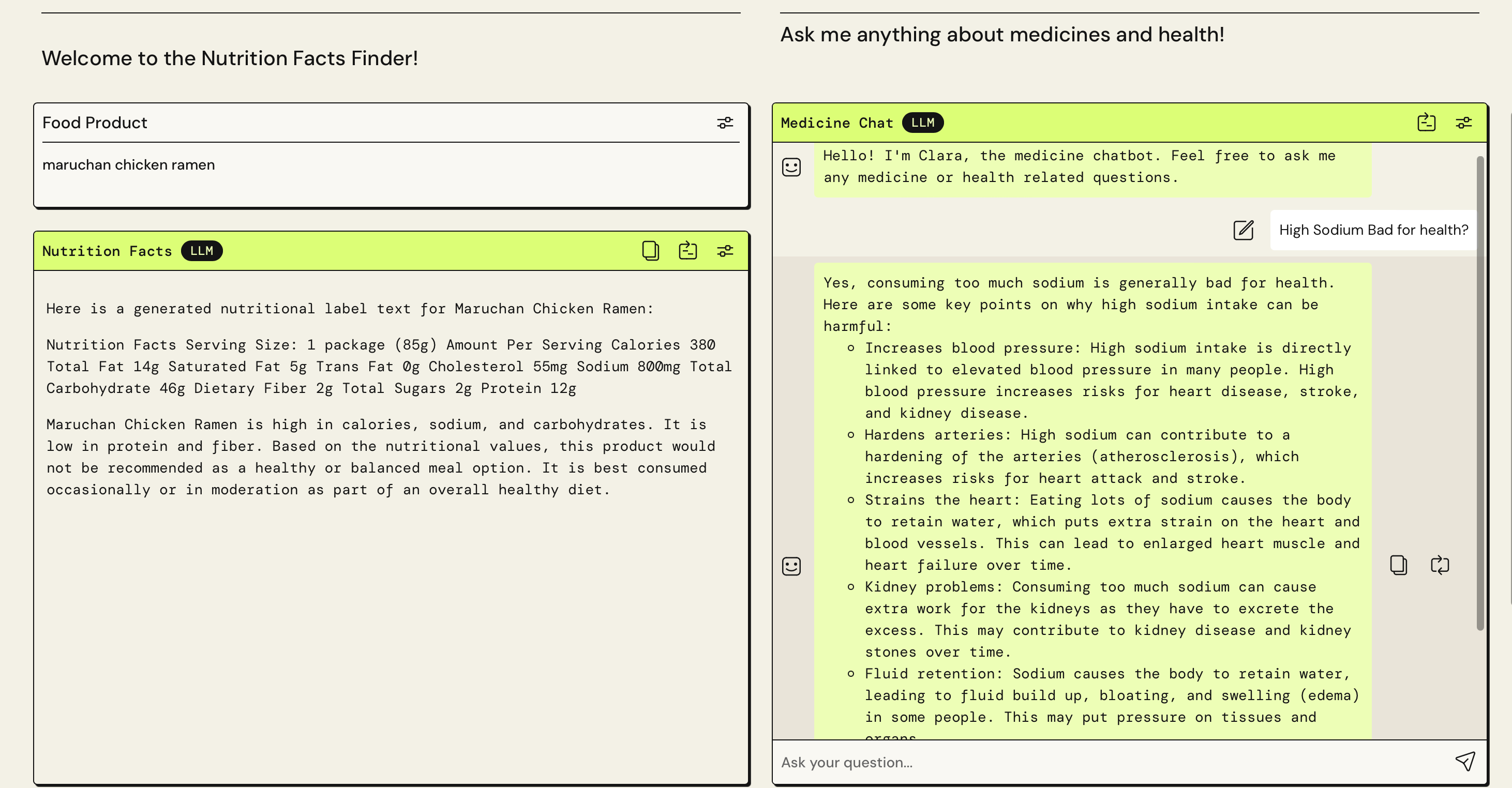Click Clara's avatar beside greeting message
The width and height of the screenshot is (1512, 788).
tap(791, 167)
